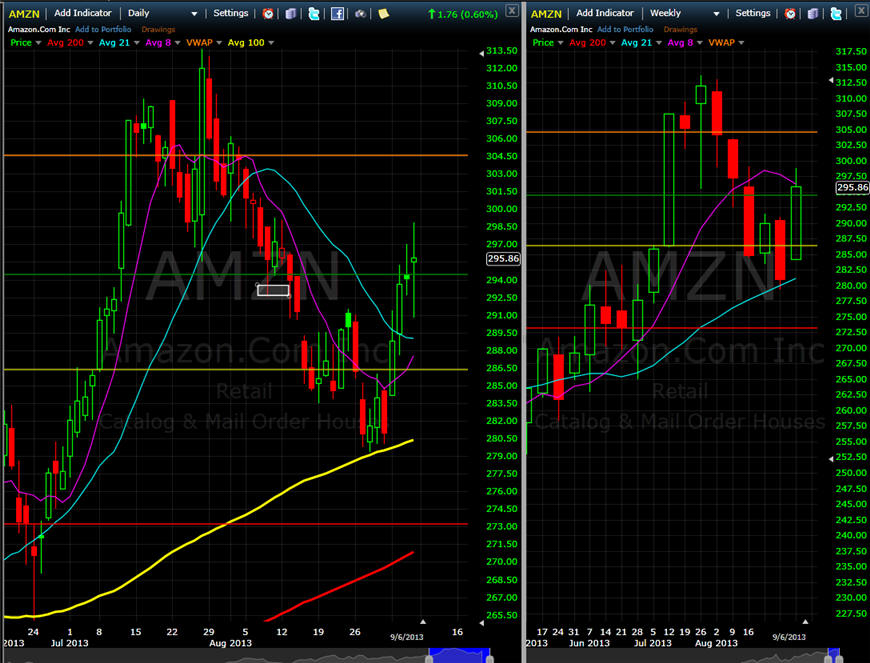Click the Price label in Daily chart

pyautogui.click(x=21, y=43)
